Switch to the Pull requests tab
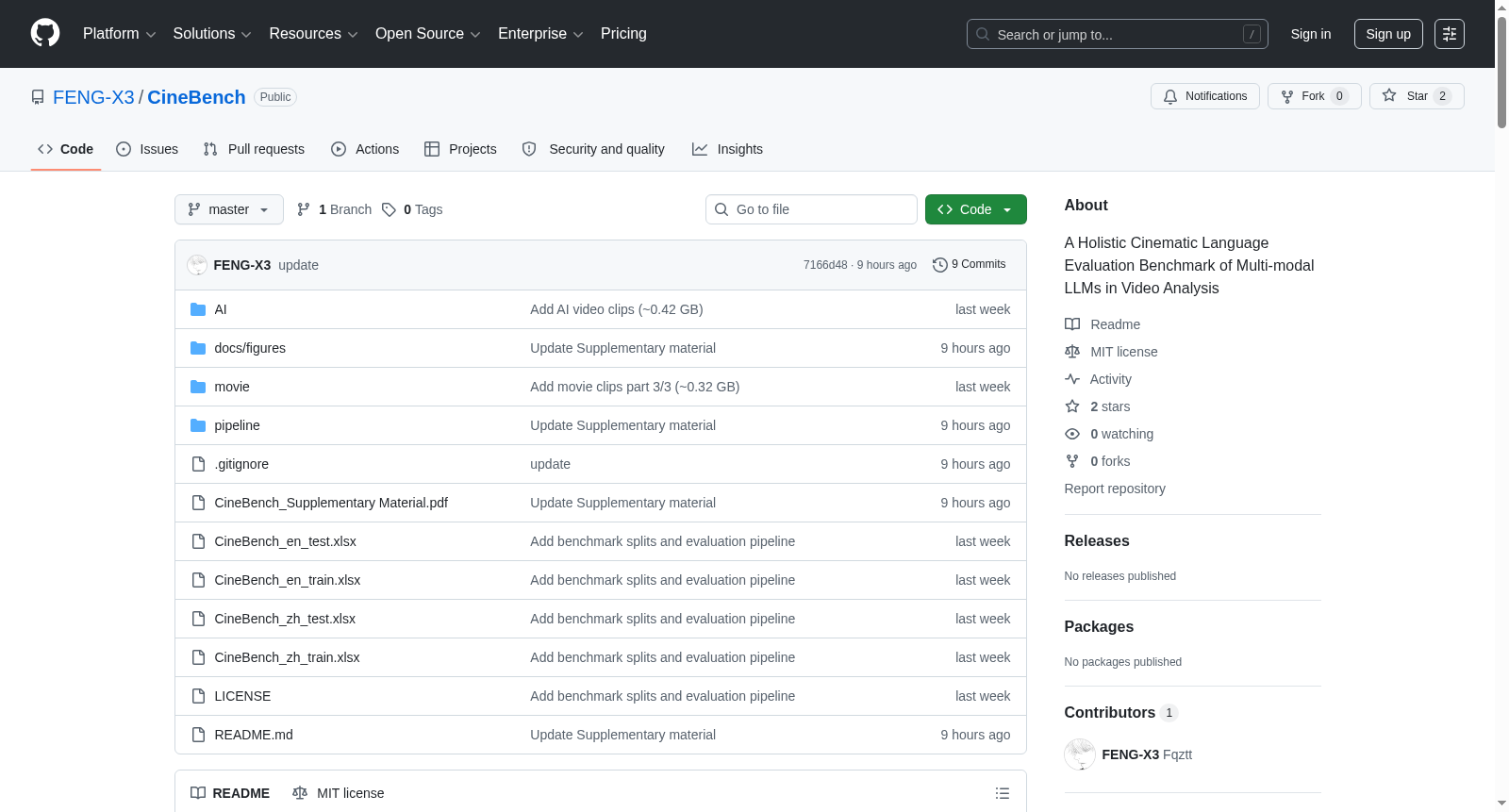This screenshot has height=812, width=1509. coord(254,149)
